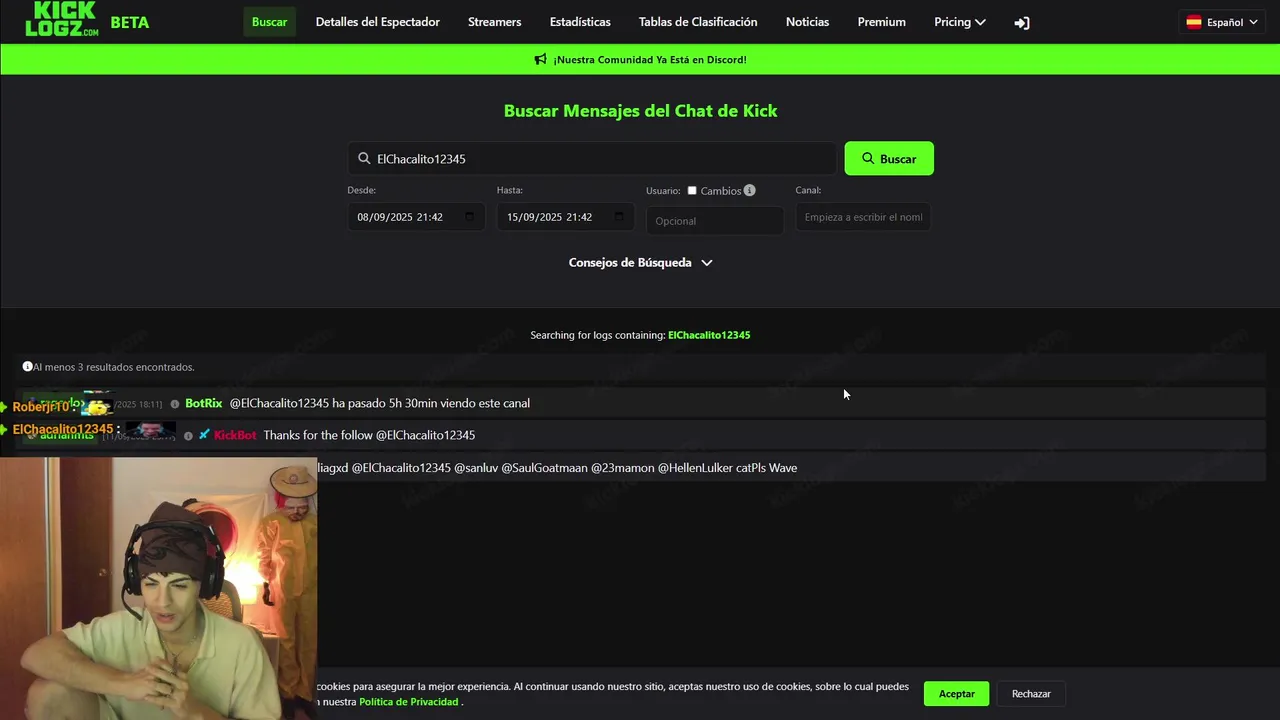Click the Desde date field
Screen dimensions: 1280x720
(x=416, y=217)
